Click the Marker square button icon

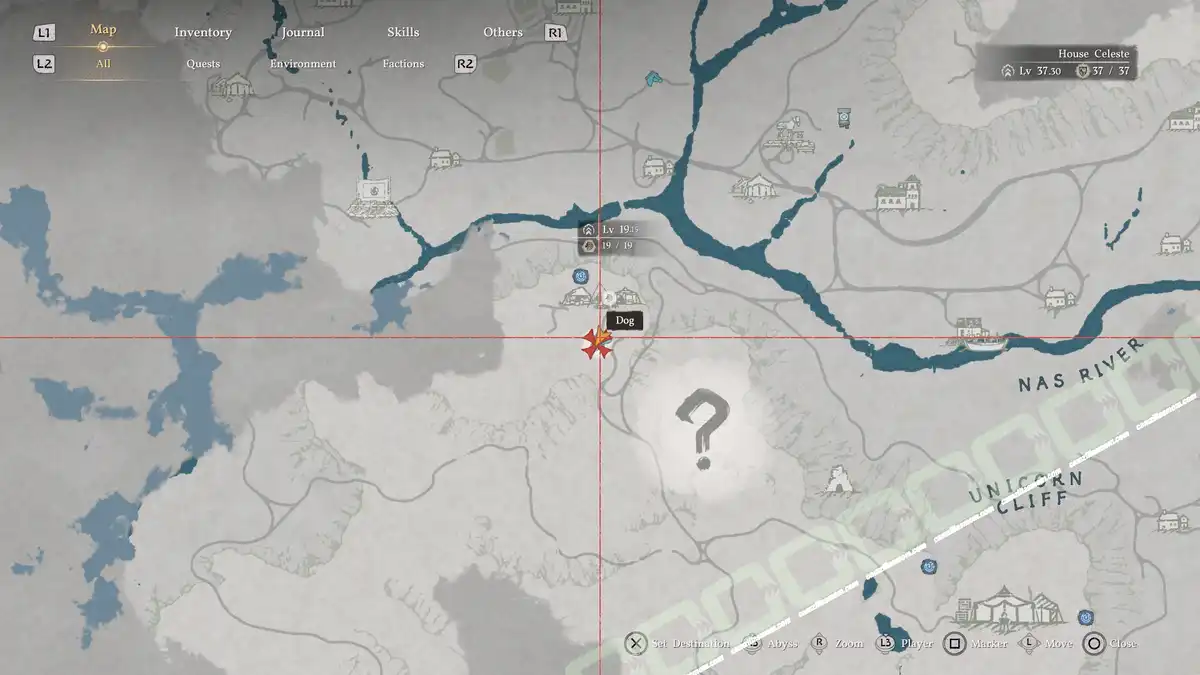click(x=955, y=643)
